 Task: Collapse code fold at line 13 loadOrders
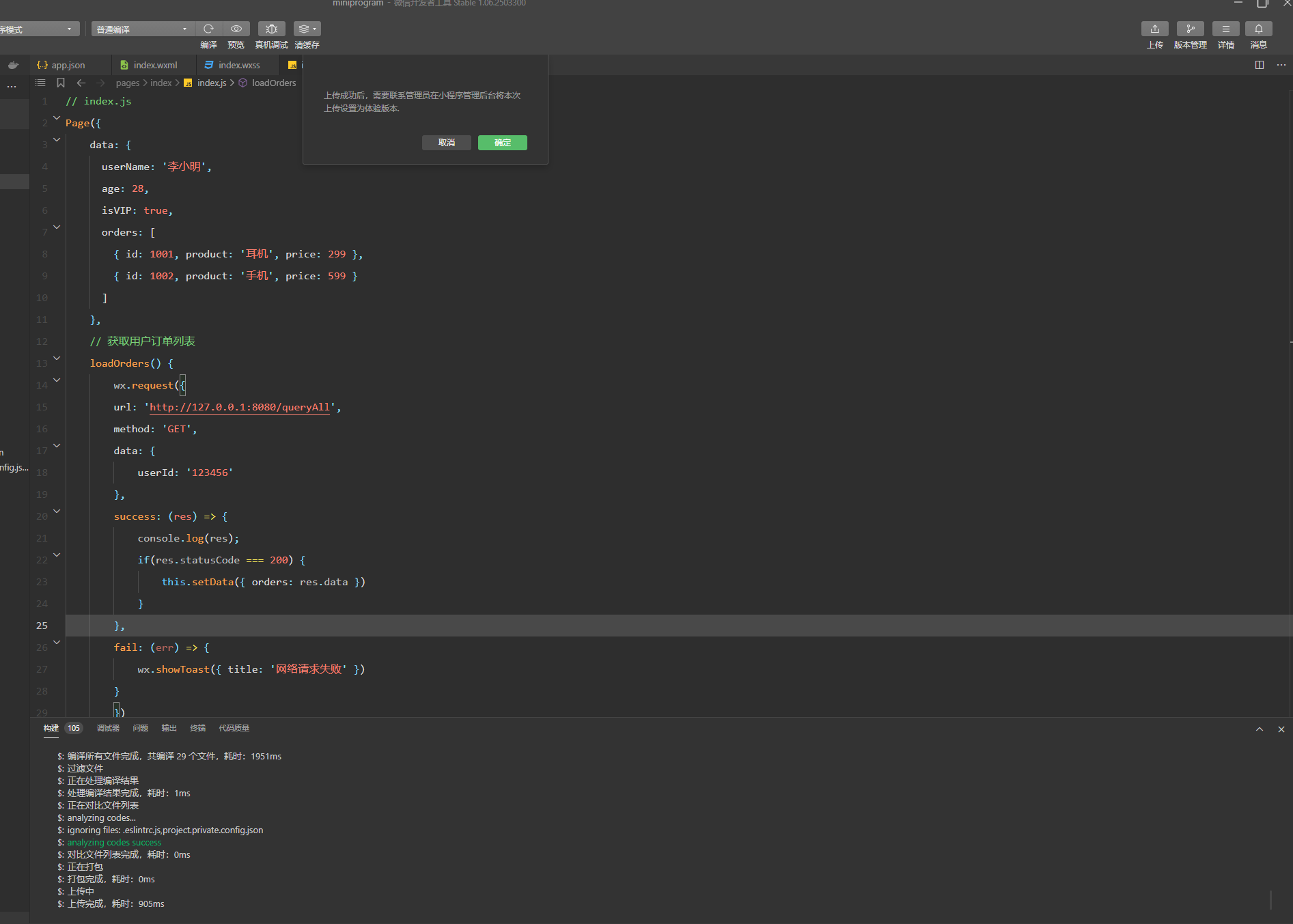57,359
